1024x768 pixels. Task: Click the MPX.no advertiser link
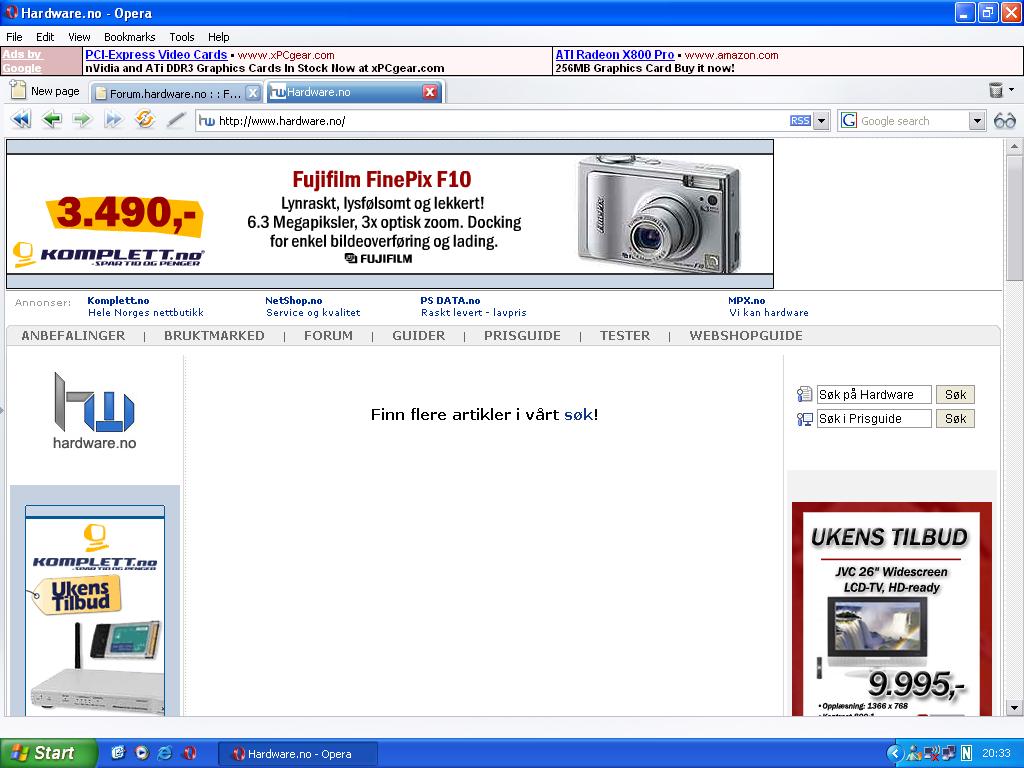tap(746, 300)
